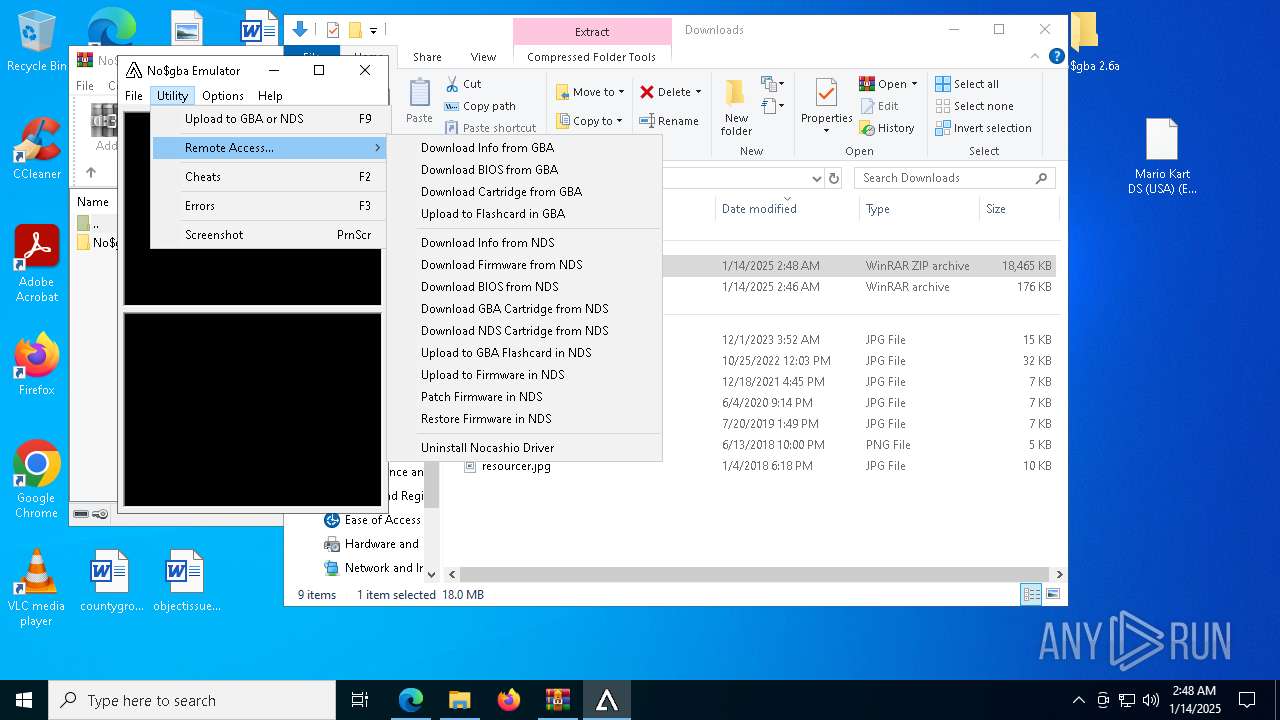
Task: Open Google Chrome desktop shortcut
Action: [x=36, y=479]
